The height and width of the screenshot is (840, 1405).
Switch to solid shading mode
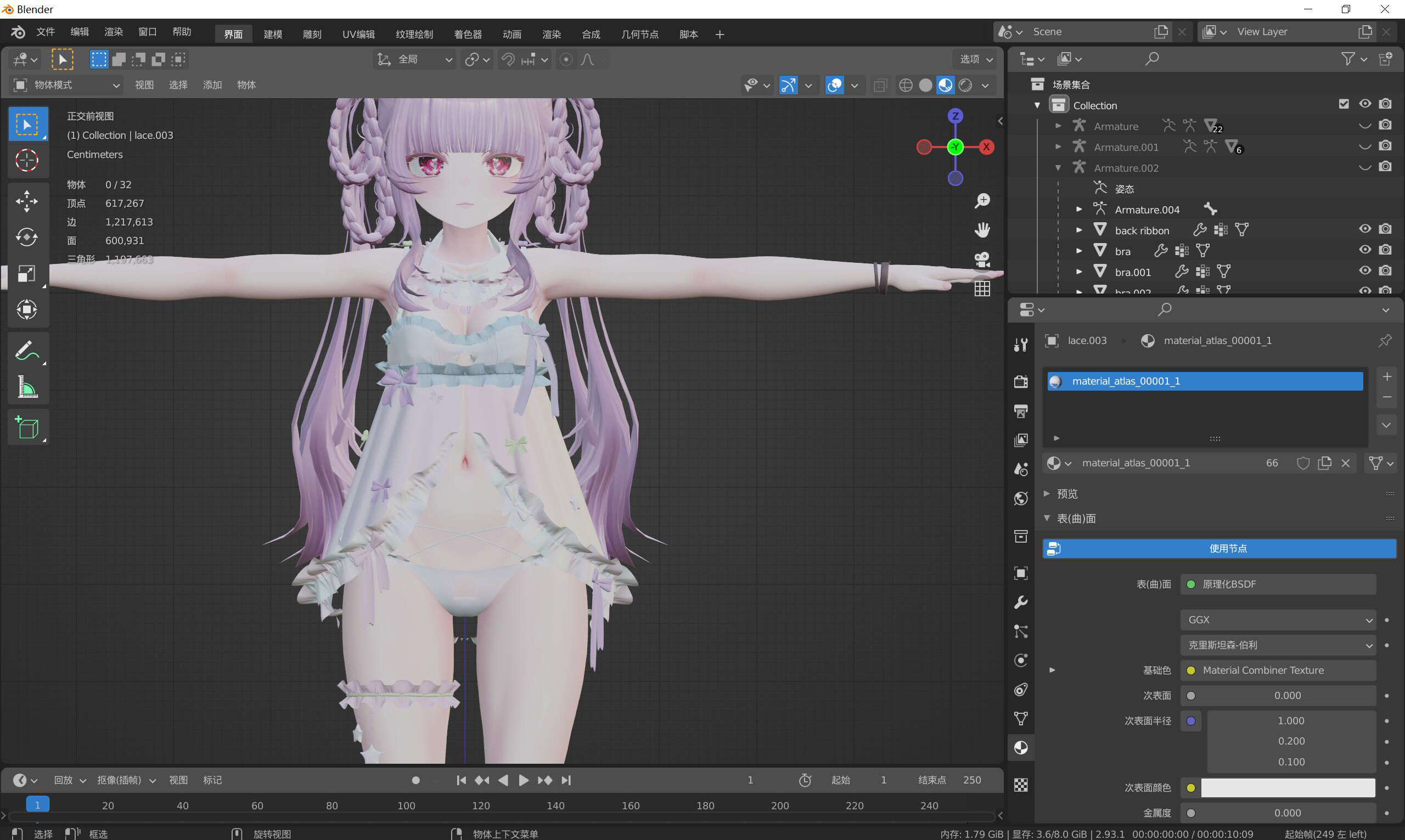point(925,85)
